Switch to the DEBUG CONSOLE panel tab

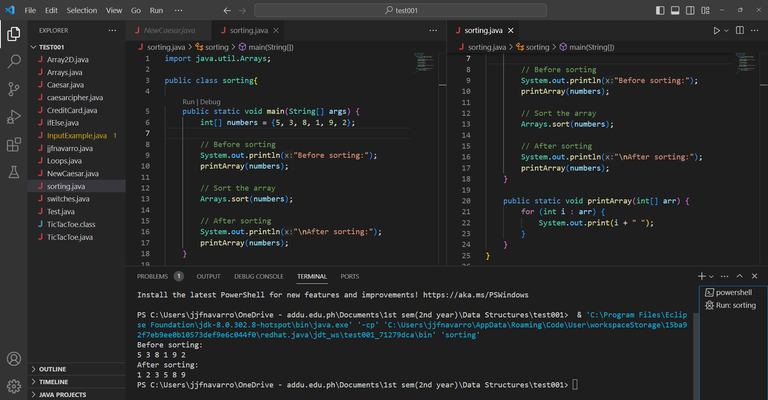click(258, 276)
